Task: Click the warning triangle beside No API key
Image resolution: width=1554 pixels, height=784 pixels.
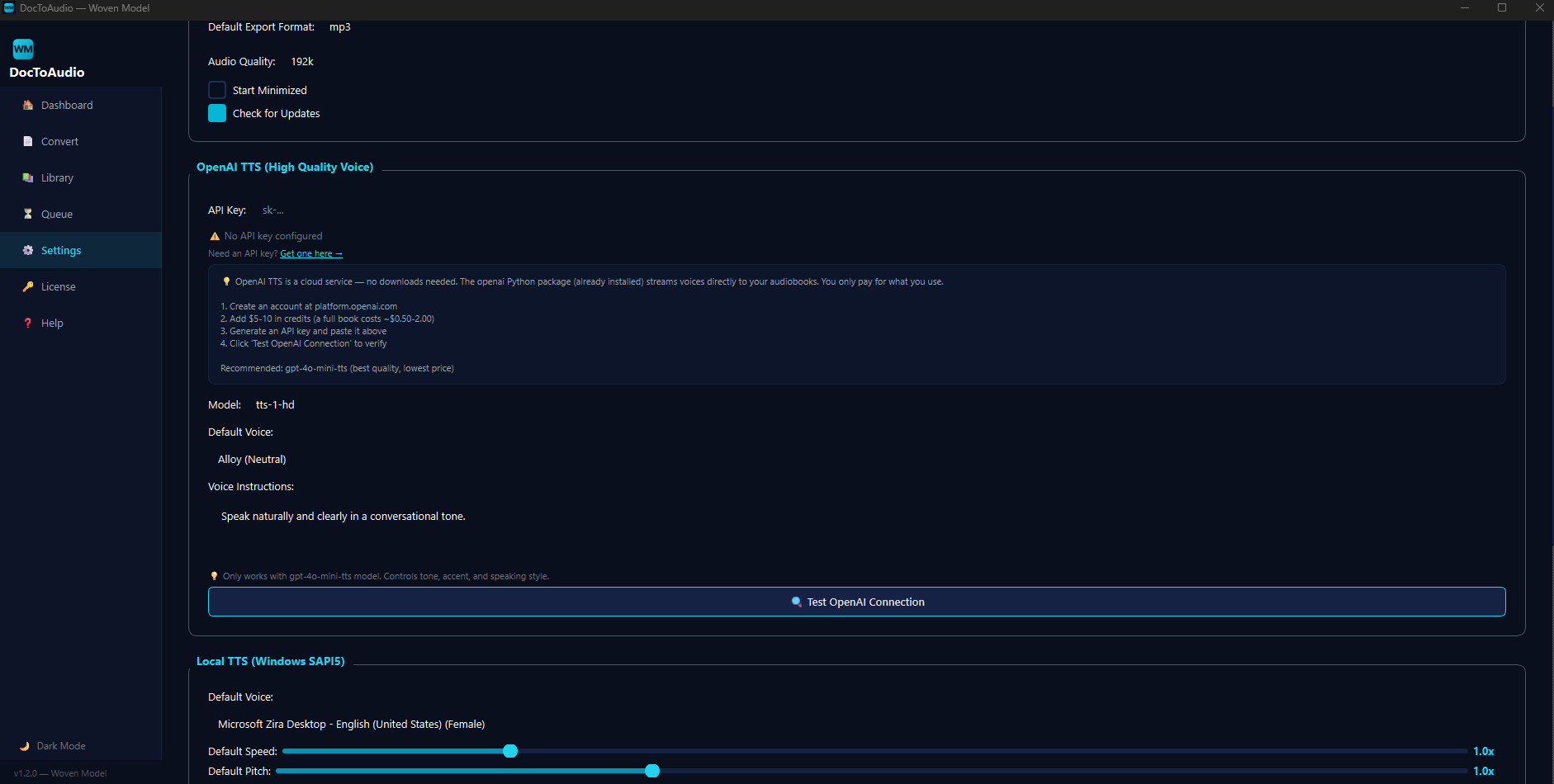Action: click(215, 236)
